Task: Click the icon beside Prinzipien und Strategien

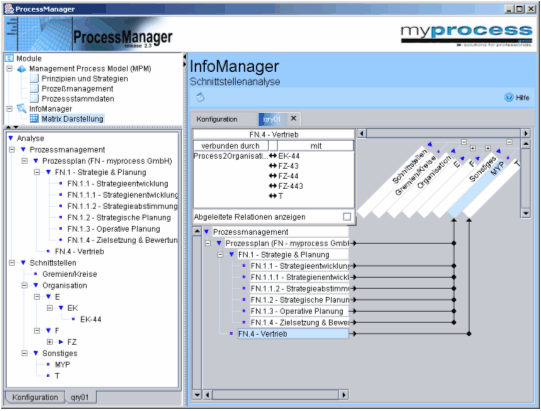Action: point(34,79)
